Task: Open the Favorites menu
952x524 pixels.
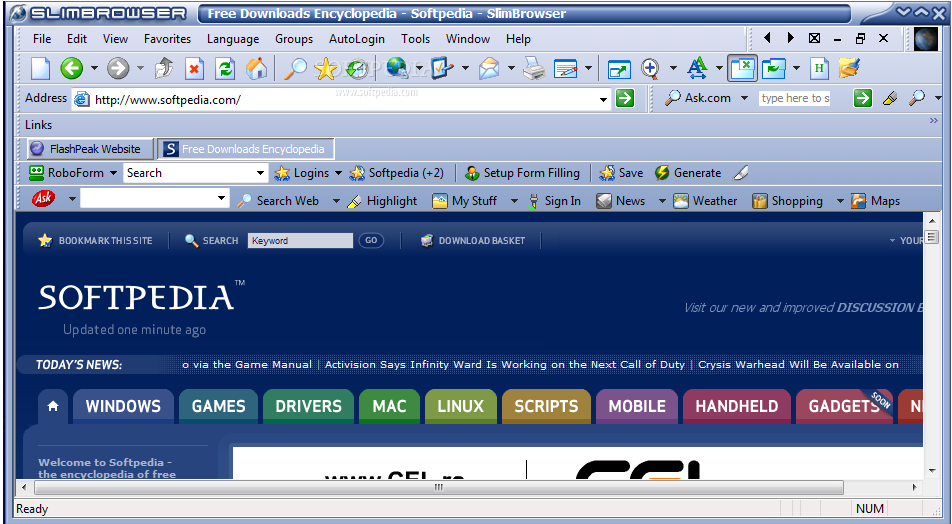Action: point(168,39)
